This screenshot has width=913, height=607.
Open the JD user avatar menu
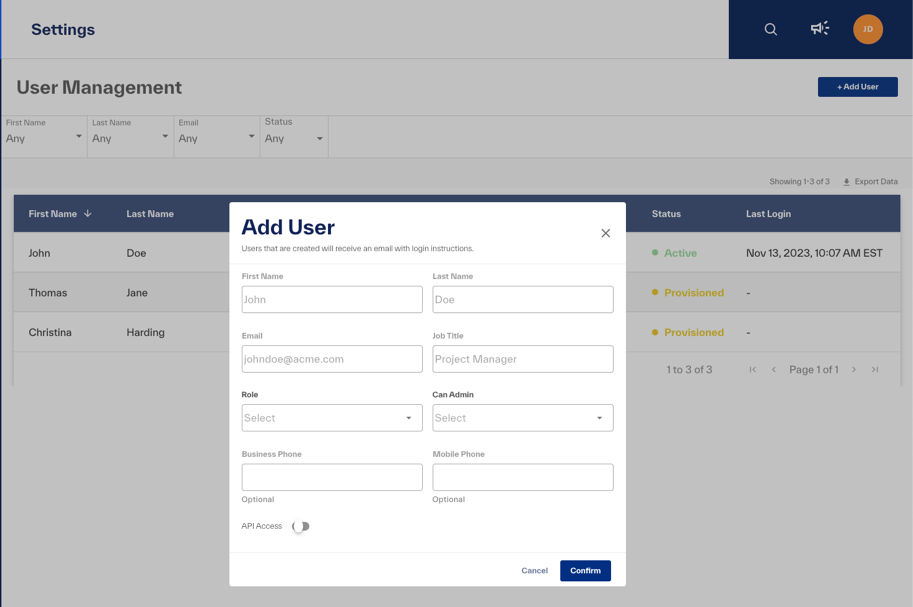point(868,29)
